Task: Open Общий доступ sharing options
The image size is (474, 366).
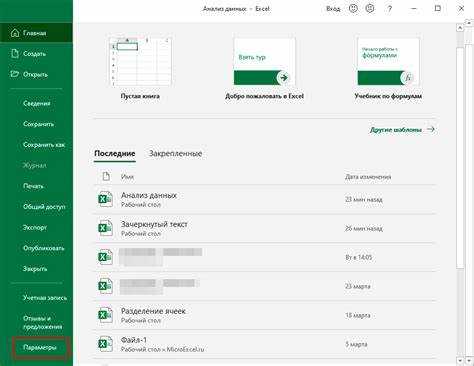Action: [x=44, y=207]
